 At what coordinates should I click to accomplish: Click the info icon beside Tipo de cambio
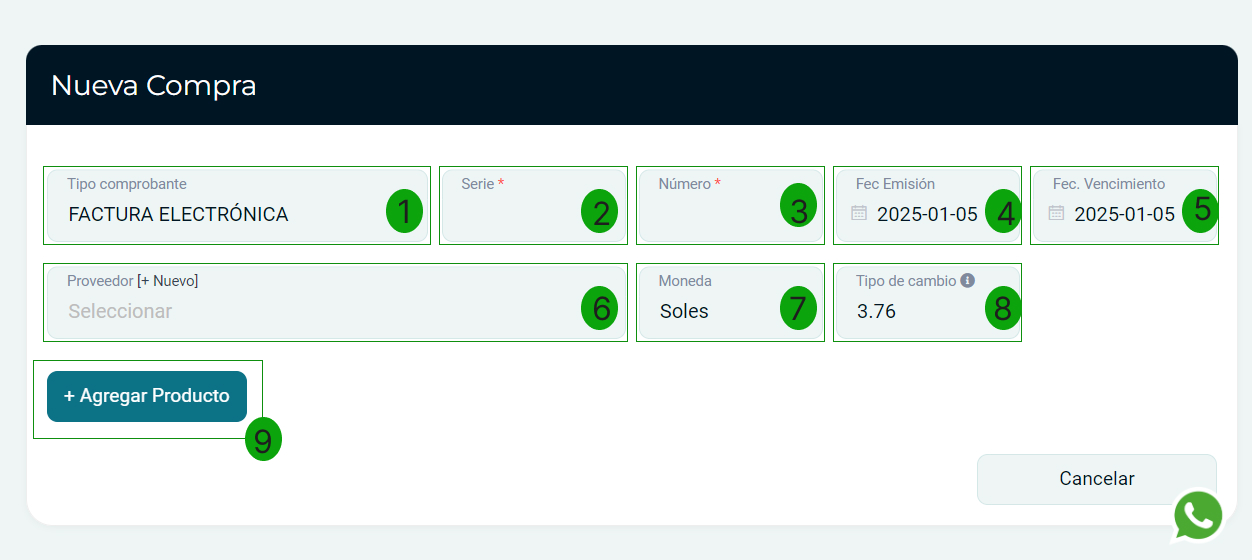pos(967,281)
